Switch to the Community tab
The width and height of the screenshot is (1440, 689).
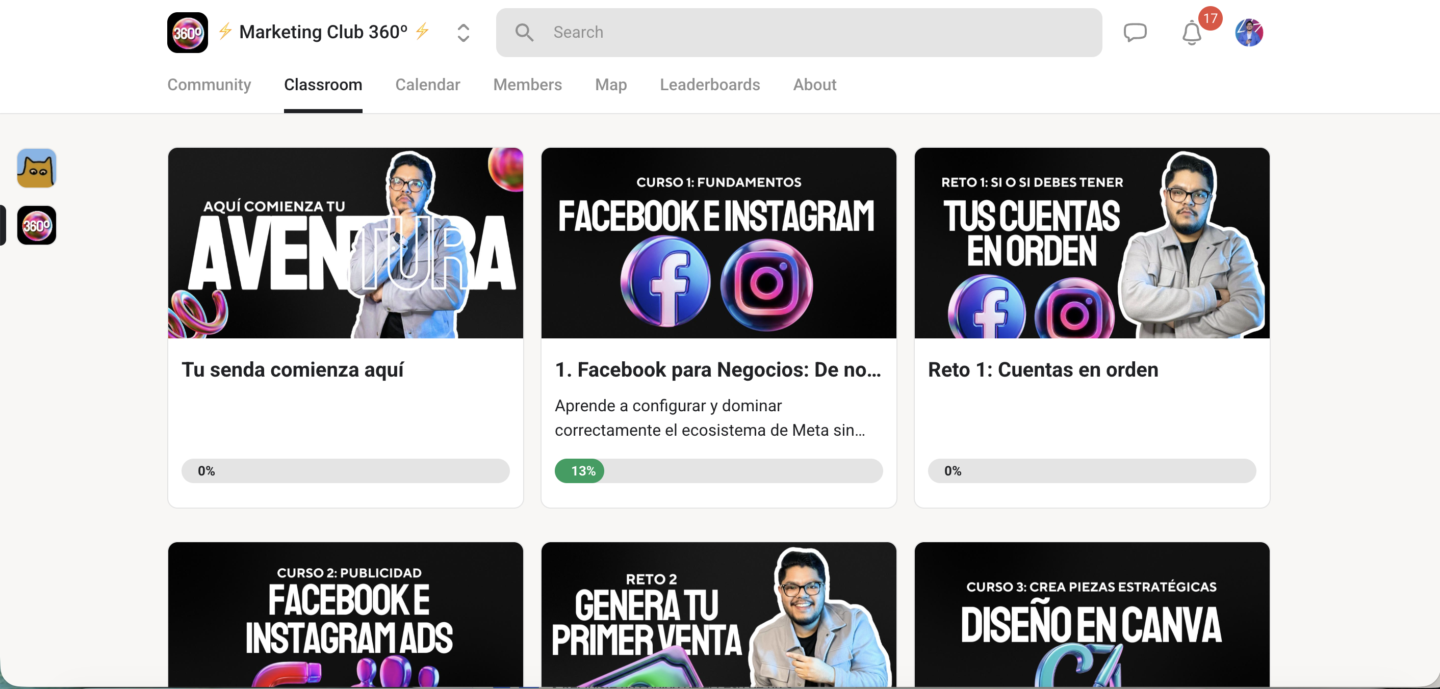click(209, 85)
